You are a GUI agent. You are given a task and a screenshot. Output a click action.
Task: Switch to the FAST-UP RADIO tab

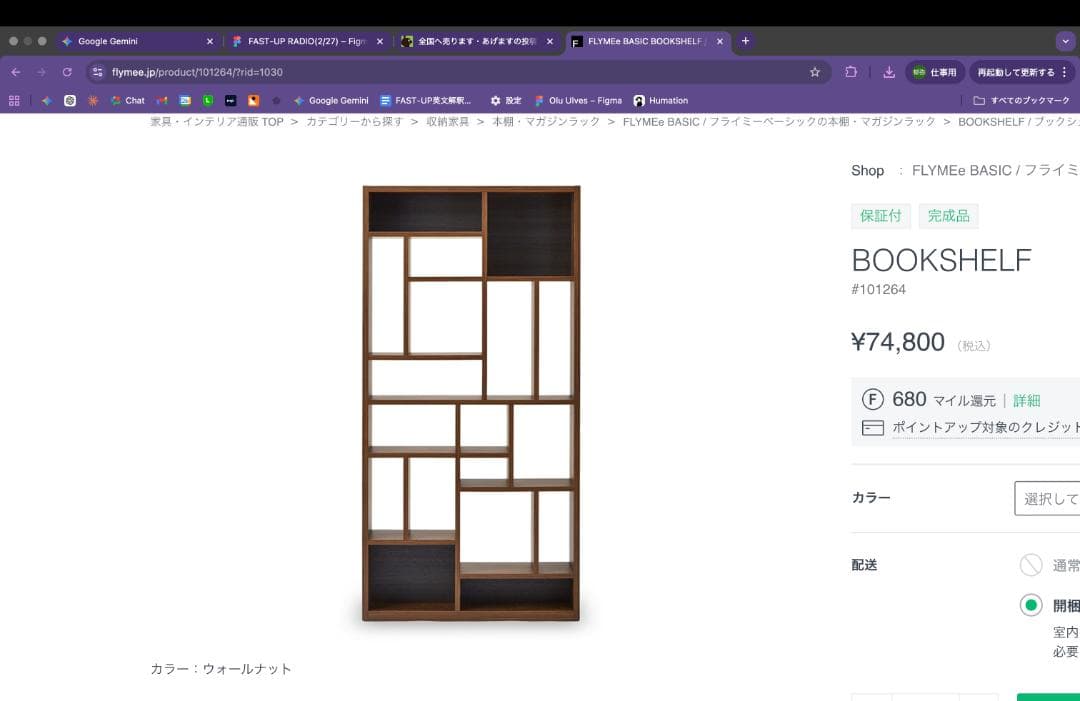point(300,41)
